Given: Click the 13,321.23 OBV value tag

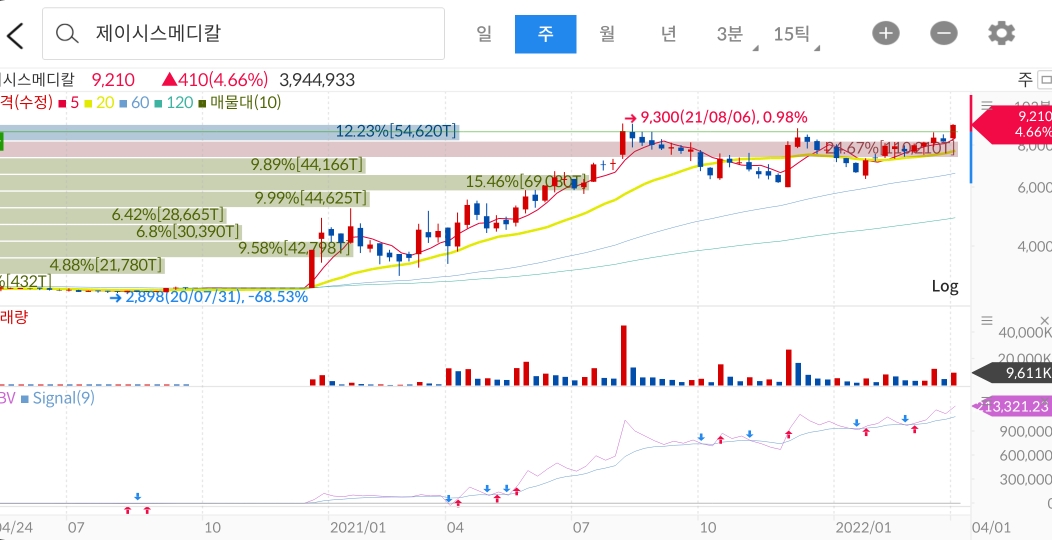Looking at the screenshot, I should tap(1012, 407).
